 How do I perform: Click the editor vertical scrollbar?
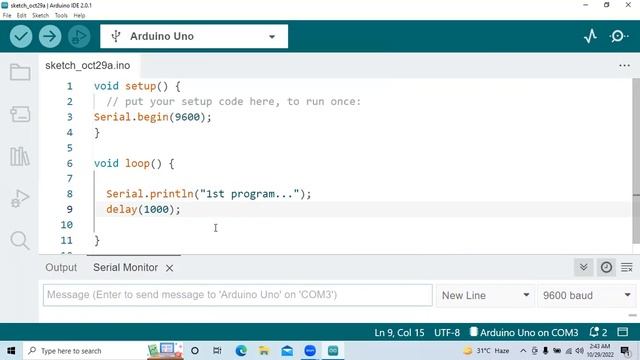coord(636,161)
